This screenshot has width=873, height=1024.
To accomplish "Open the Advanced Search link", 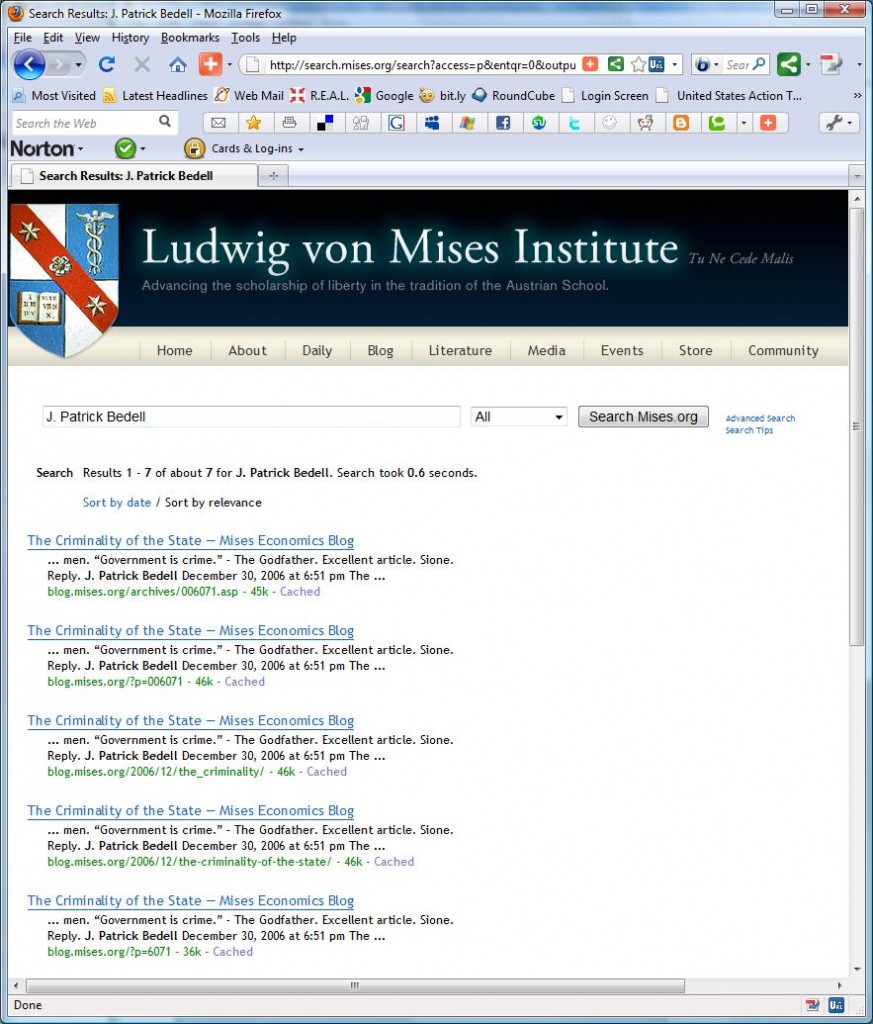I will [x=760, y=419].
